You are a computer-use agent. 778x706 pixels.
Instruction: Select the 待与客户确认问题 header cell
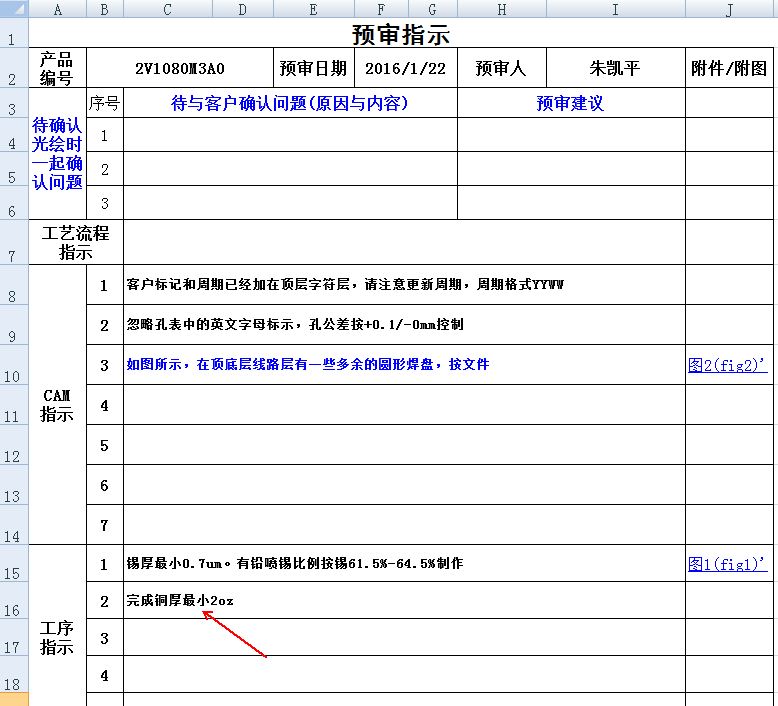coord(290,103)
